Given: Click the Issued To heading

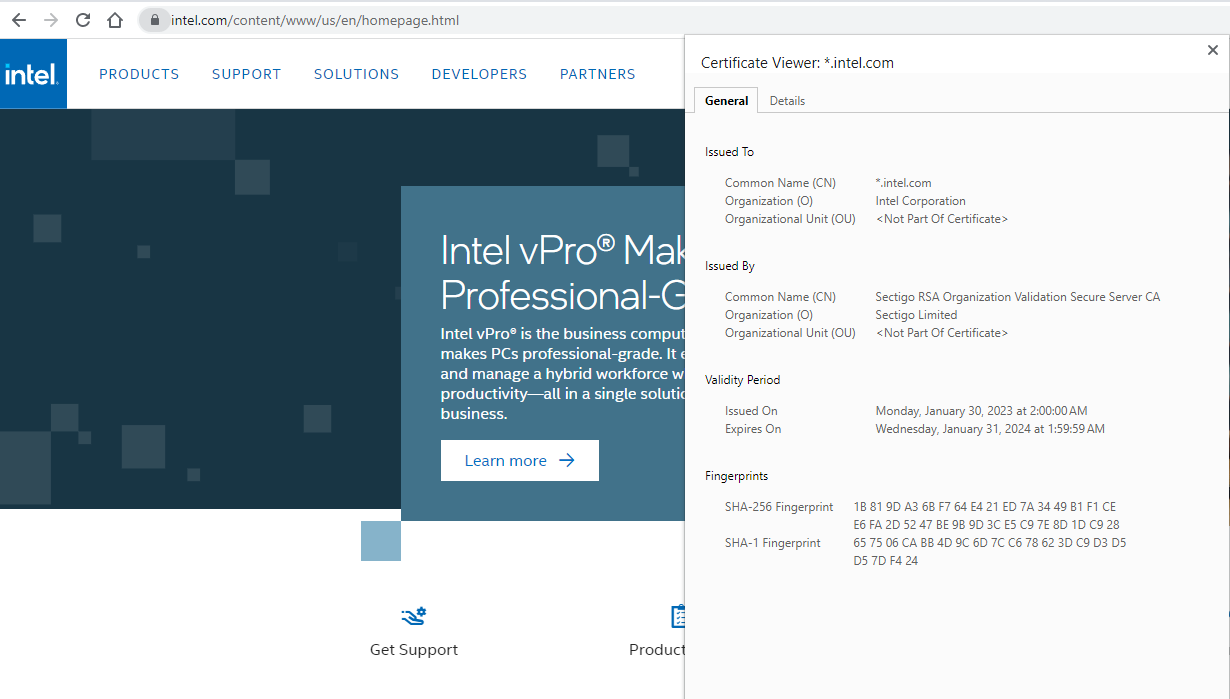Looking at the screenshot, I should click(730, 152).
